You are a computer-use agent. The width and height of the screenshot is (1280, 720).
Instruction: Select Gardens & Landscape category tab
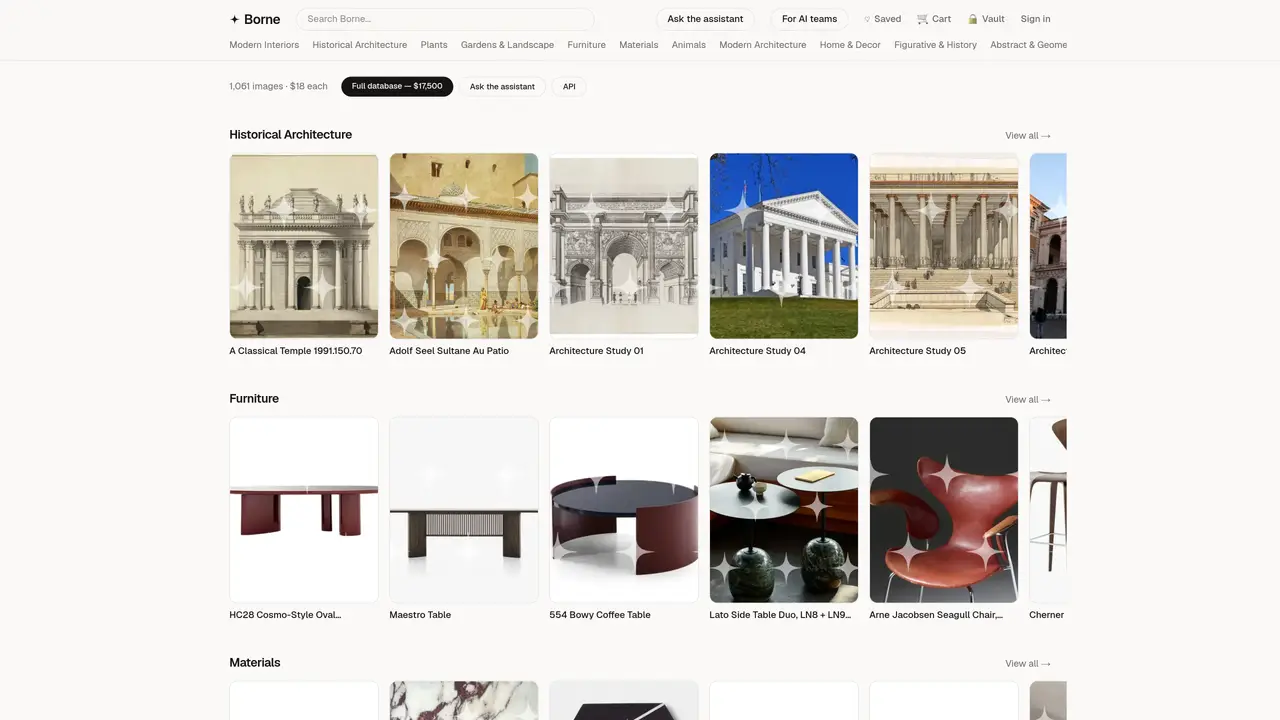tap(507, 45)
